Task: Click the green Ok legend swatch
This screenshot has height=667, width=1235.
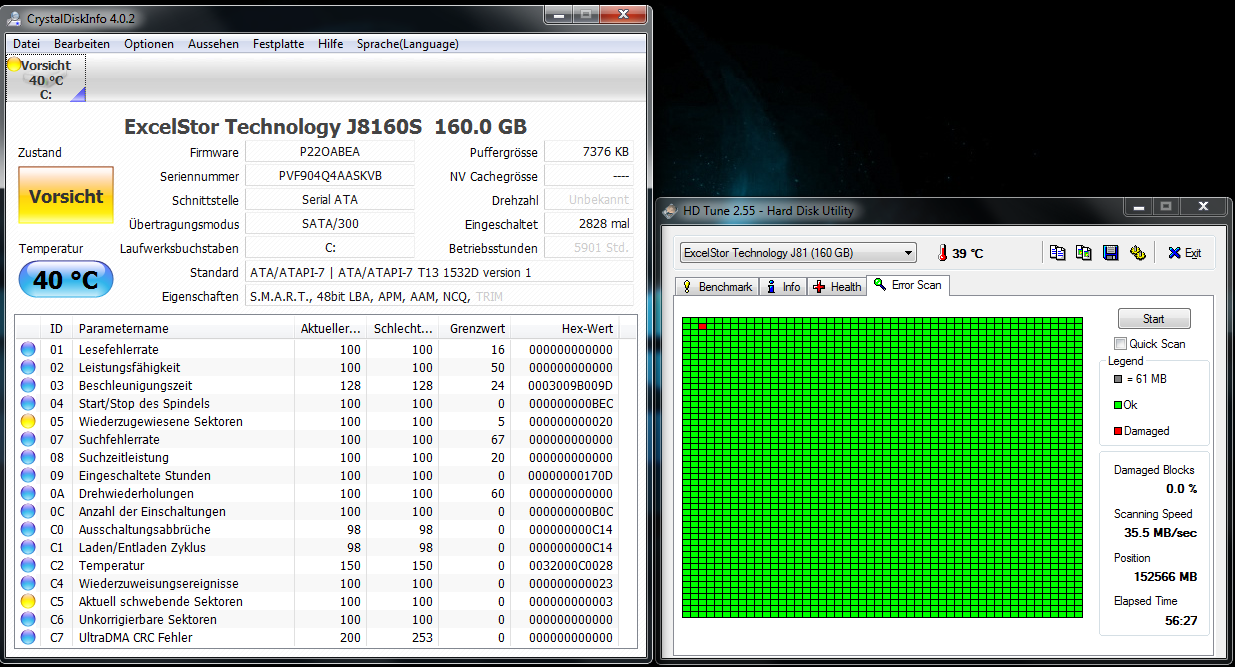Action: coord(1118,405)
